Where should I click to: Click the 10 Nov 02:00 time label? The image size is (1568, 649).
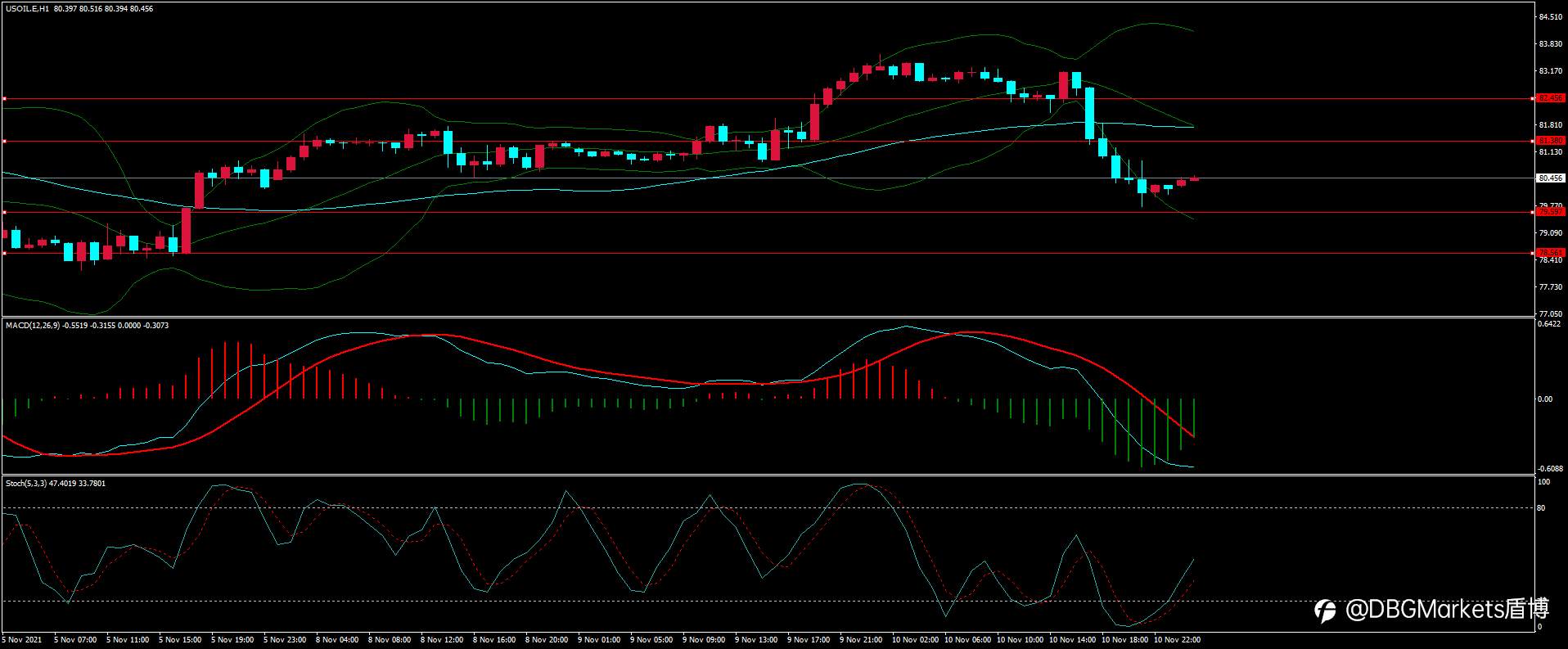point(915,640)
